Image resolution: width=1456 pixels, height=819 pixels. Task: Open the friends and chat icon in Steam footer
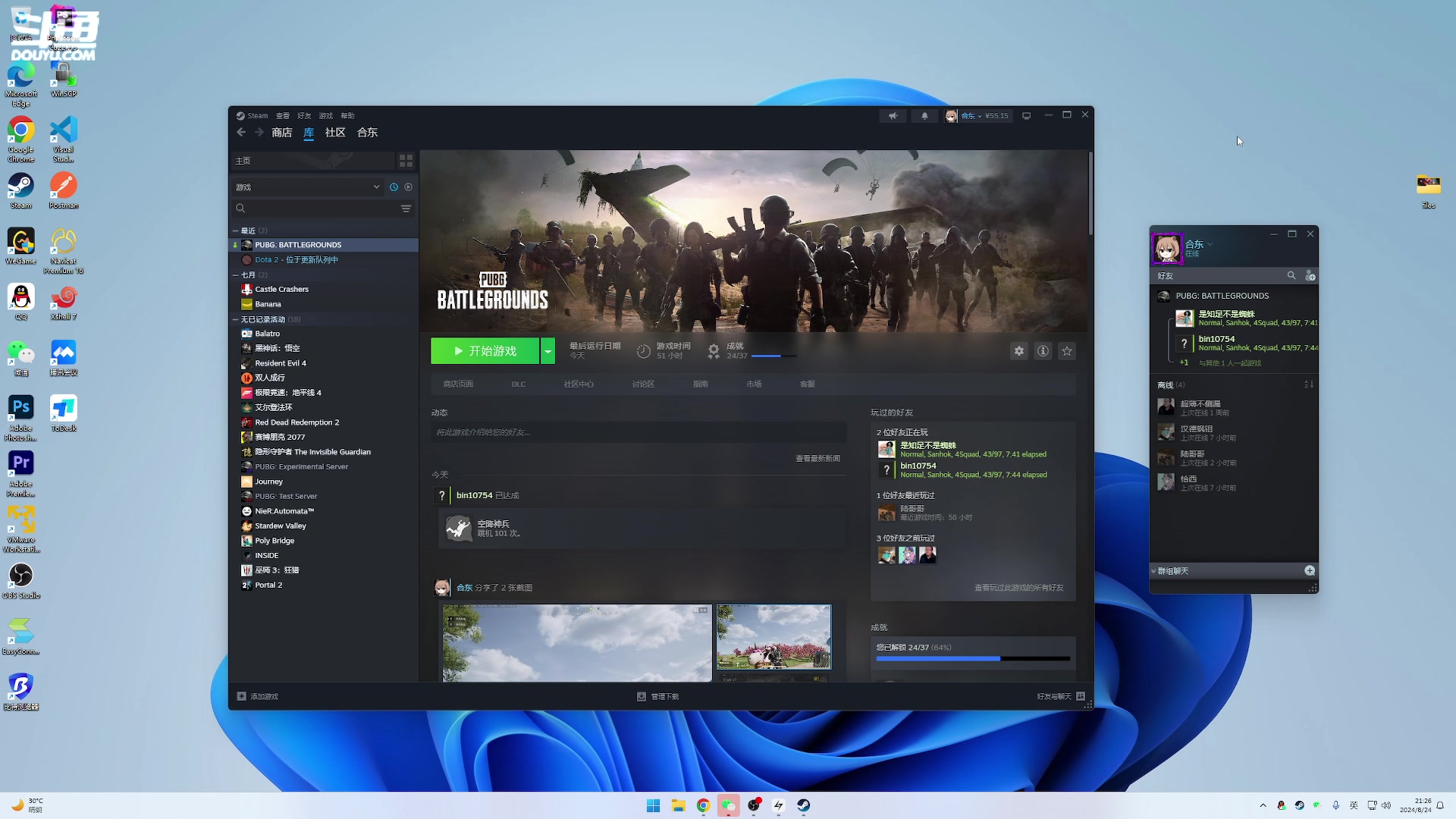[x=1081, y=696]
